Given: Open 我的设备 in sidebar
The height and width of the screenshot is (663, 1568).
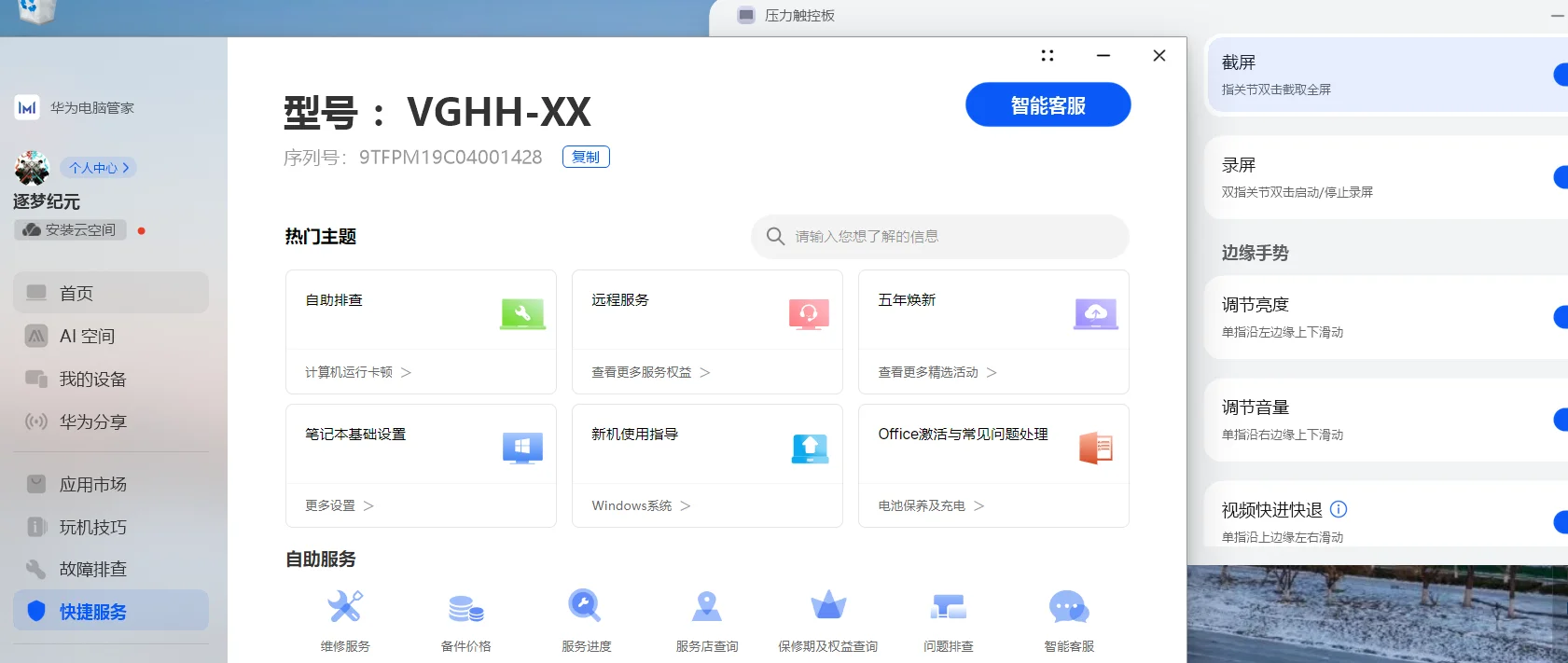Looking at the screenshot, I should (111, 379).
